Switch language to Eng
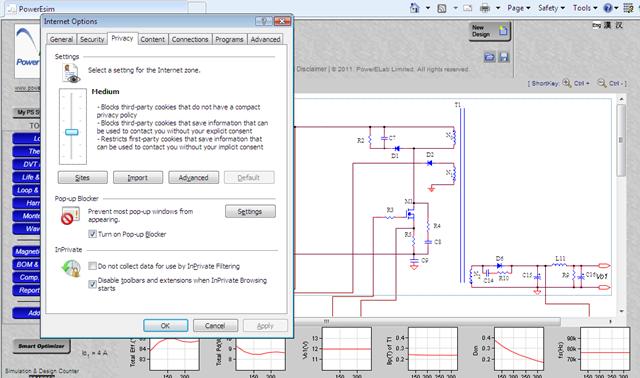The width and height of the screenshot is (640, 378). click(x=596, y=25)
